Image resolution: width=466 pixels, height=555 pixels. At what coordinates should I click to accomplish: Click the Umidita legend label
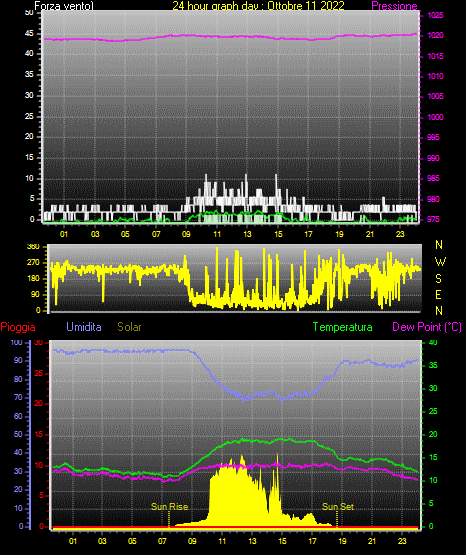pyautogui.click(x=84, y=327)
